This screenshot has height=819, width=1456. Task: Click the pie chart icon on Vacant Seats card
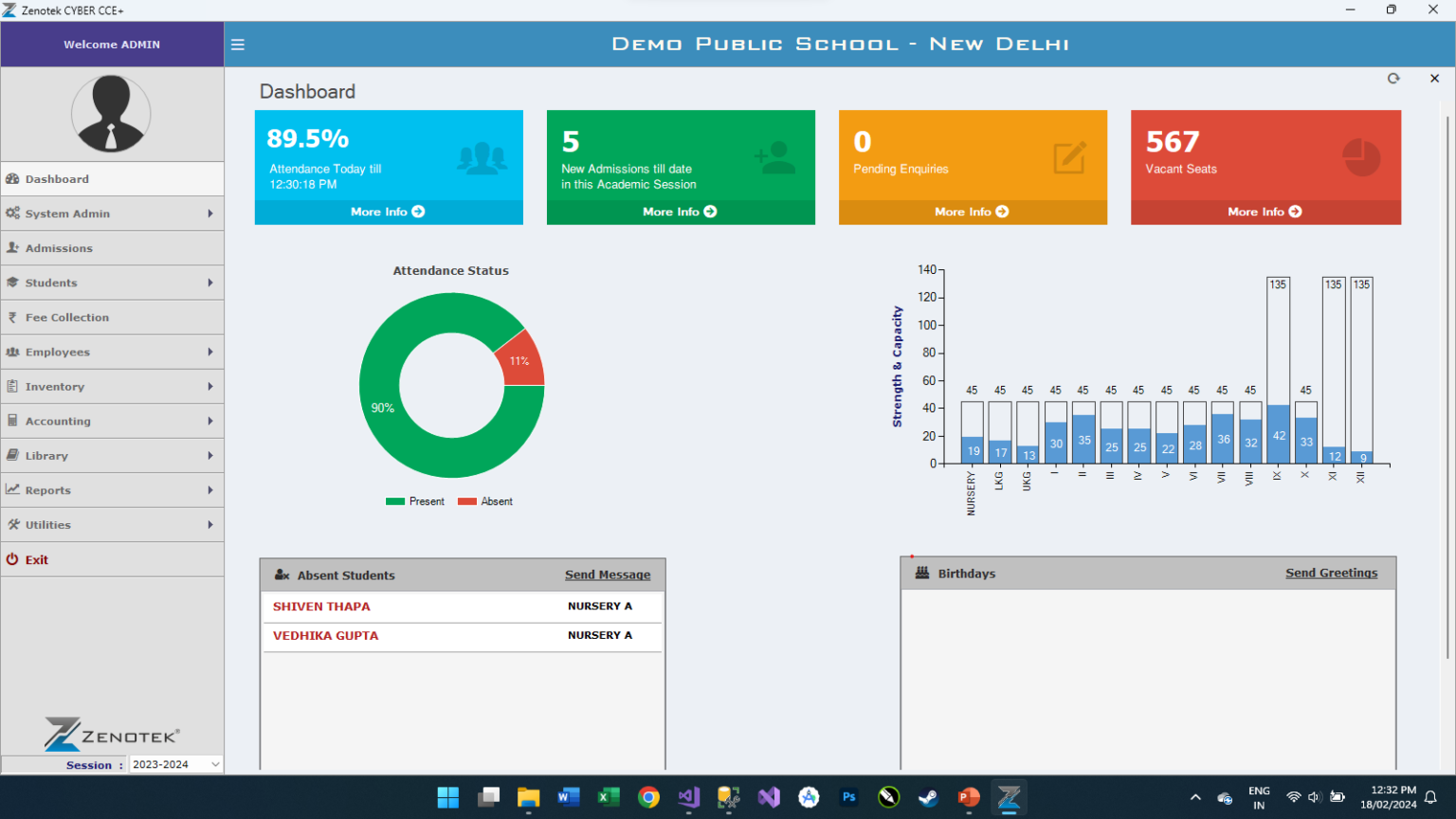1361,157
